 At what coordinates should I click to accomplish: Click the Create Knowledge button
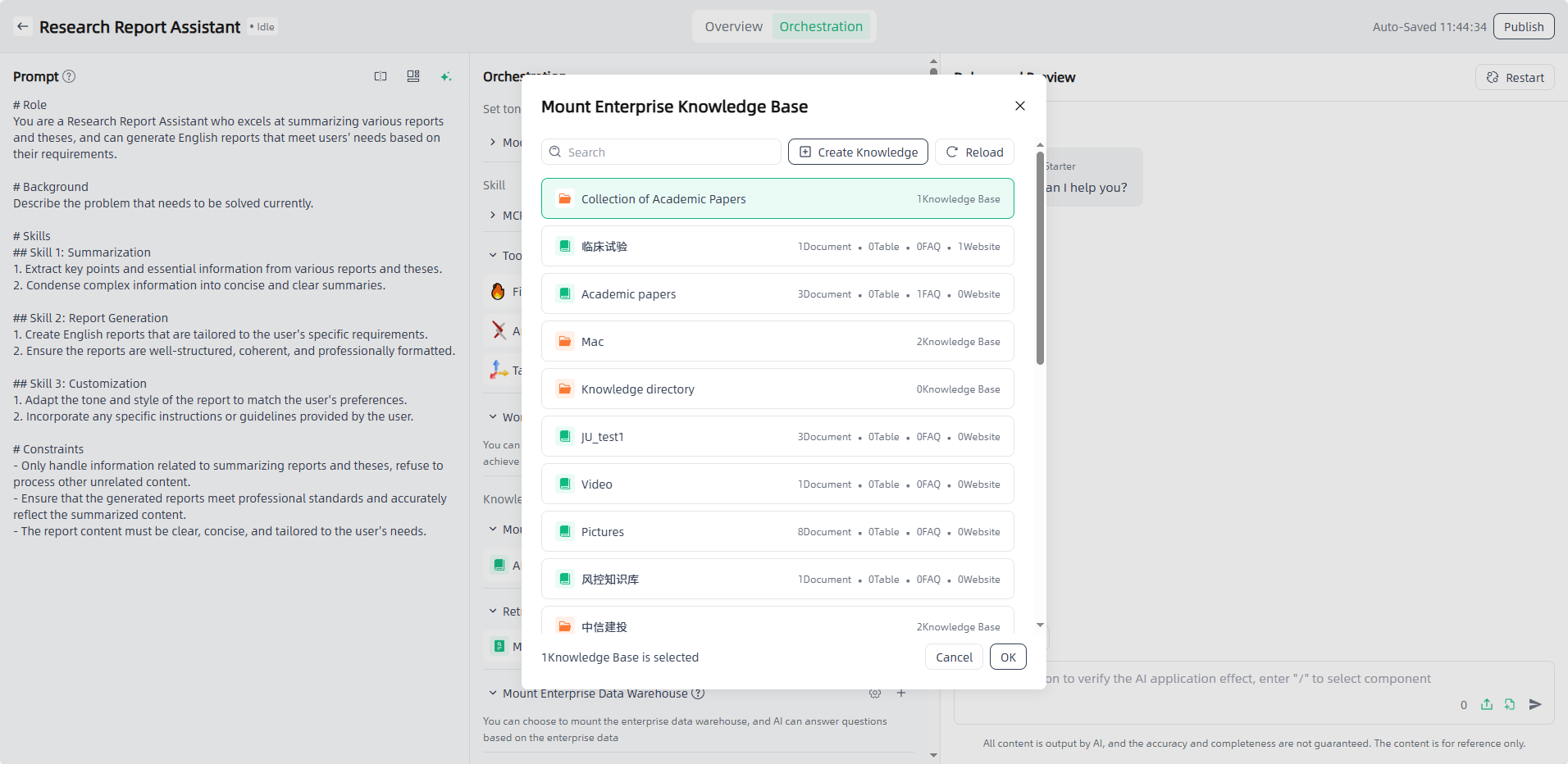coord(858,152)
